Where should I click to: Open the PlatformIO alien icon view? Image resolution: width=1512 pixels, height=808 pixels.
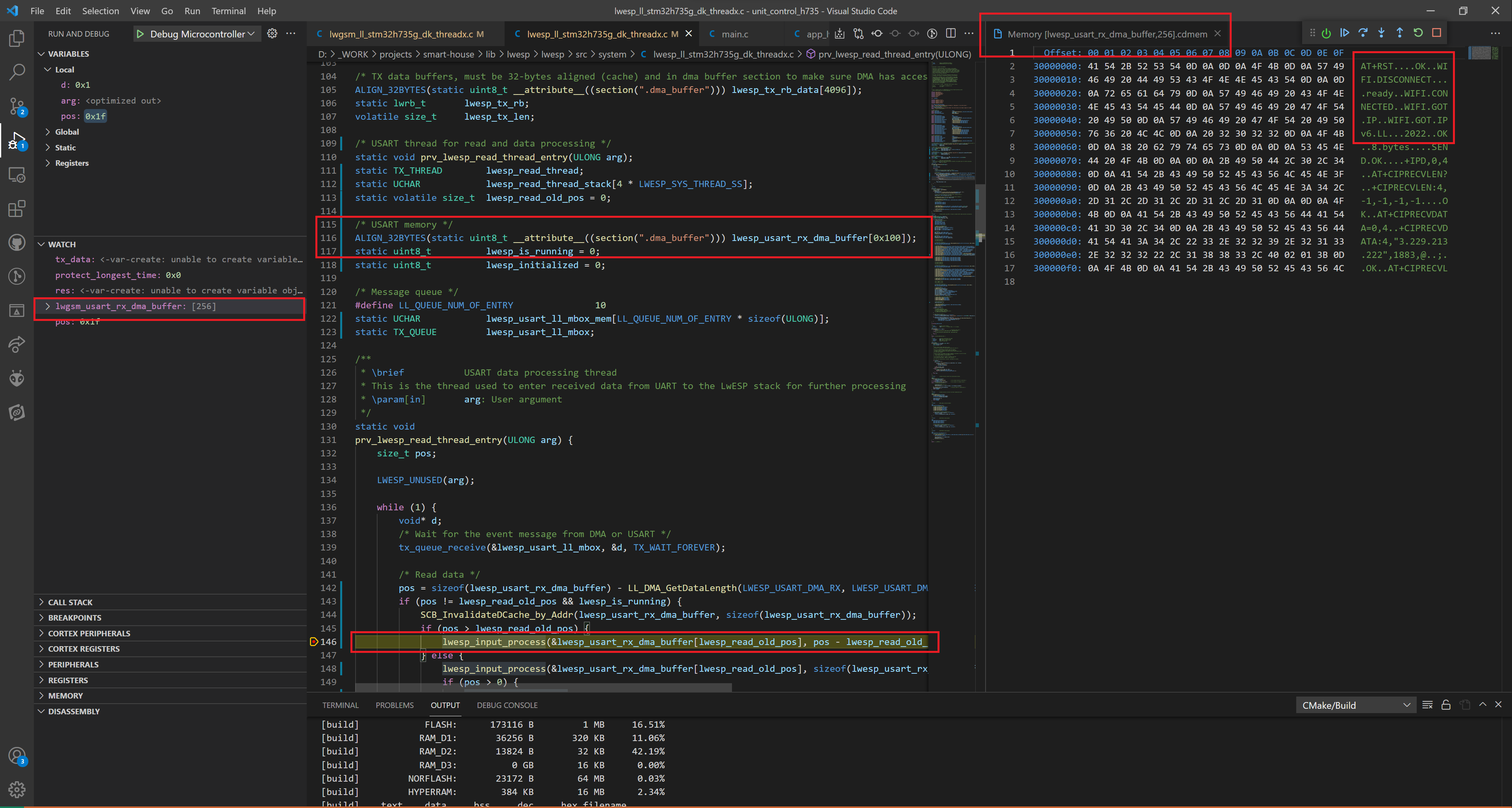17,378
